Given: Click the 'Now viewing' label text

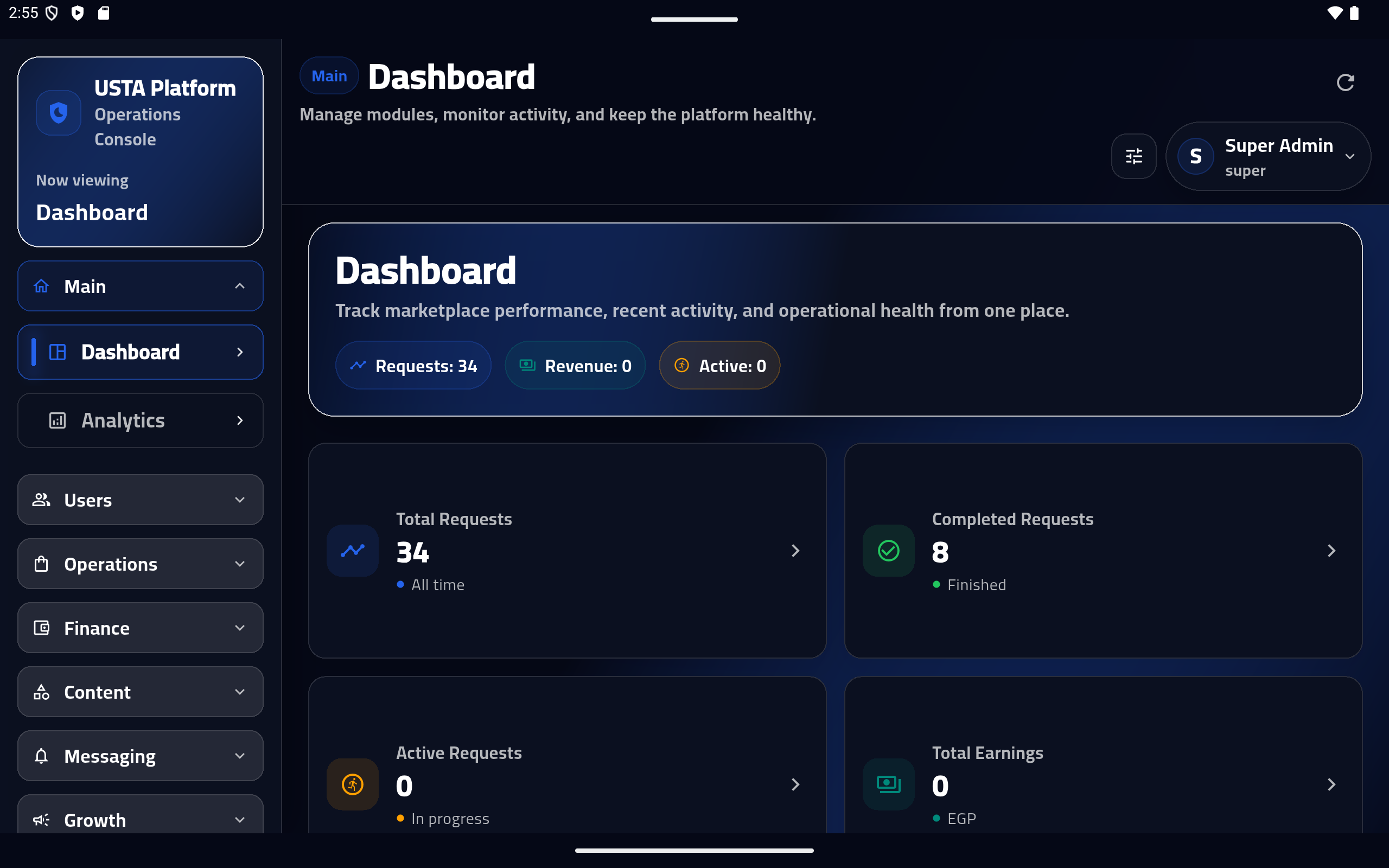Looking at the screenshot, I should point(82,180).
